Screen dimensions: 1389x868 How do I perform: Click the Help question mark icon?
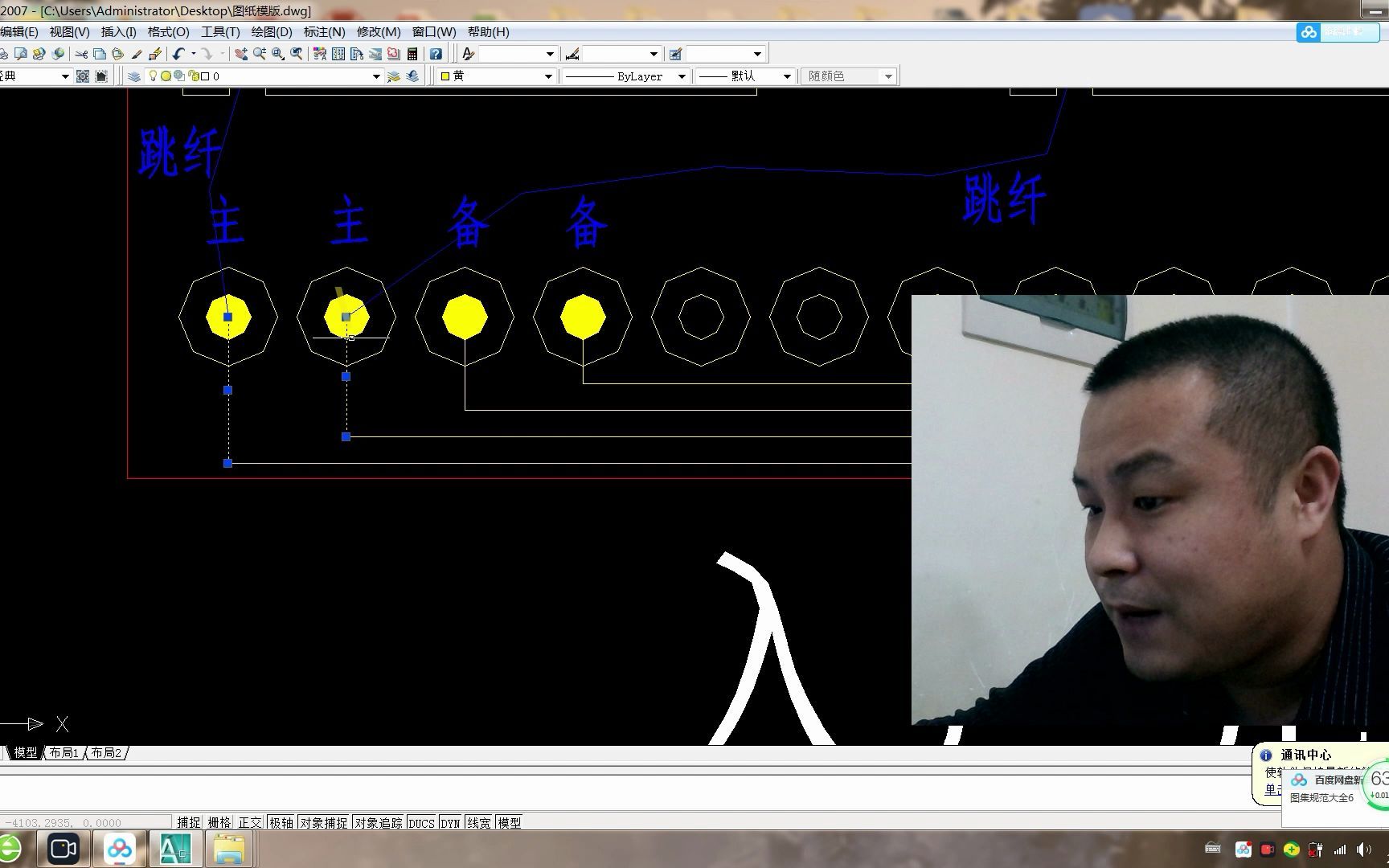[436, 54]
